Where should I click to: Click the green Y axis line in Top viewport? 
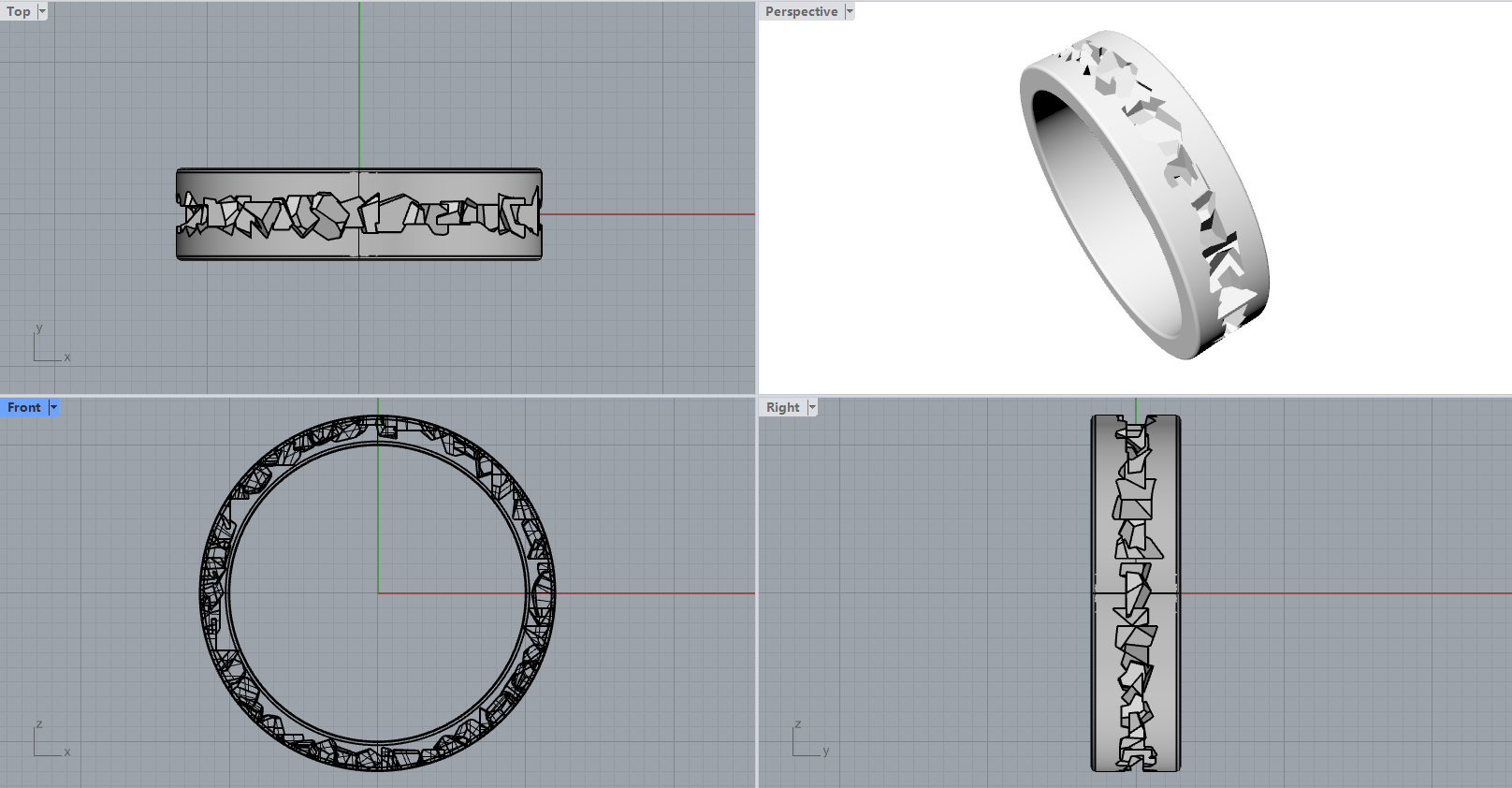click(359, 84)
